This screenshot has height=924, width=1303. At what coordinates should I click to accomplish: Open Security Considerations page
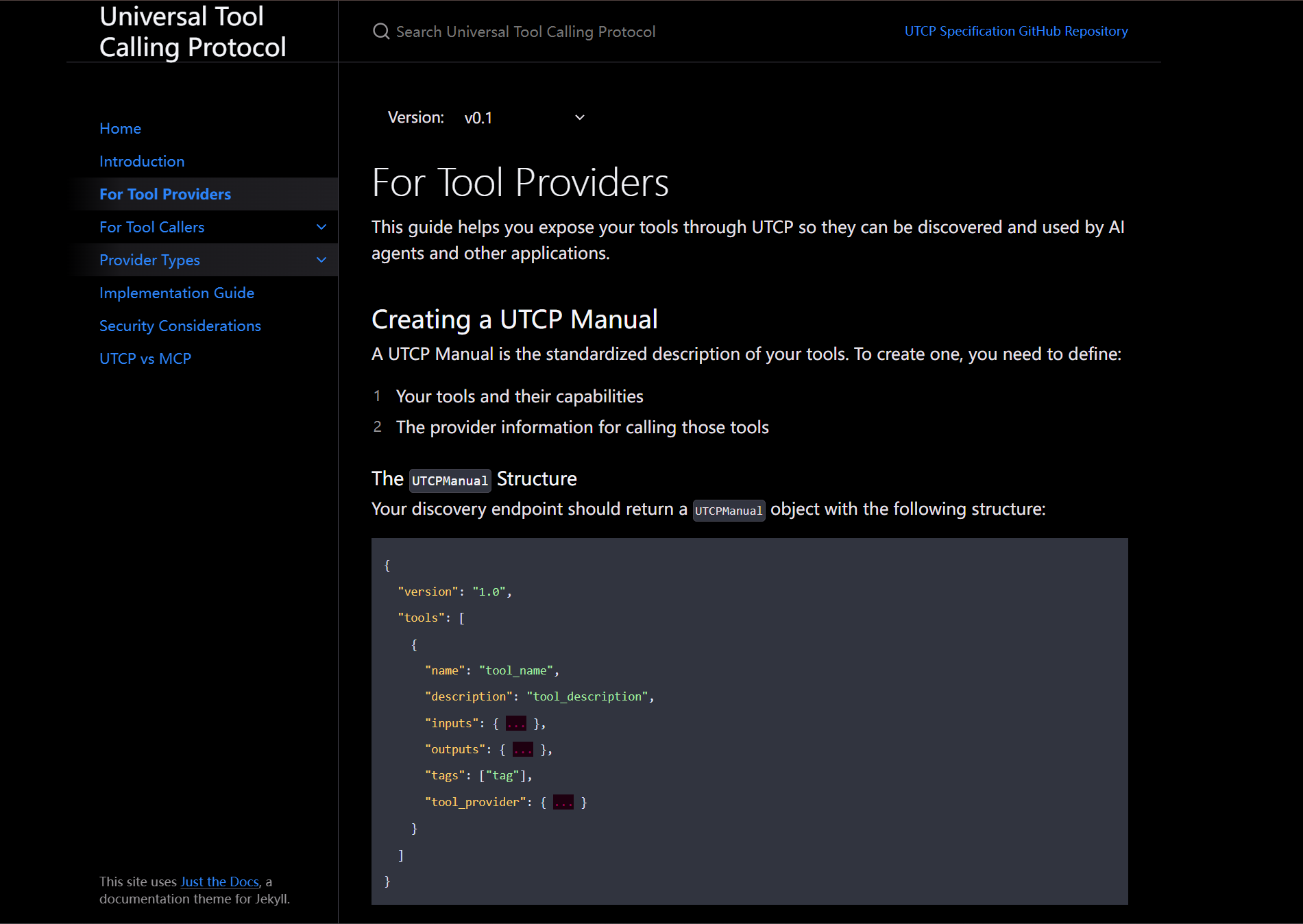click(x=180, y=326)
